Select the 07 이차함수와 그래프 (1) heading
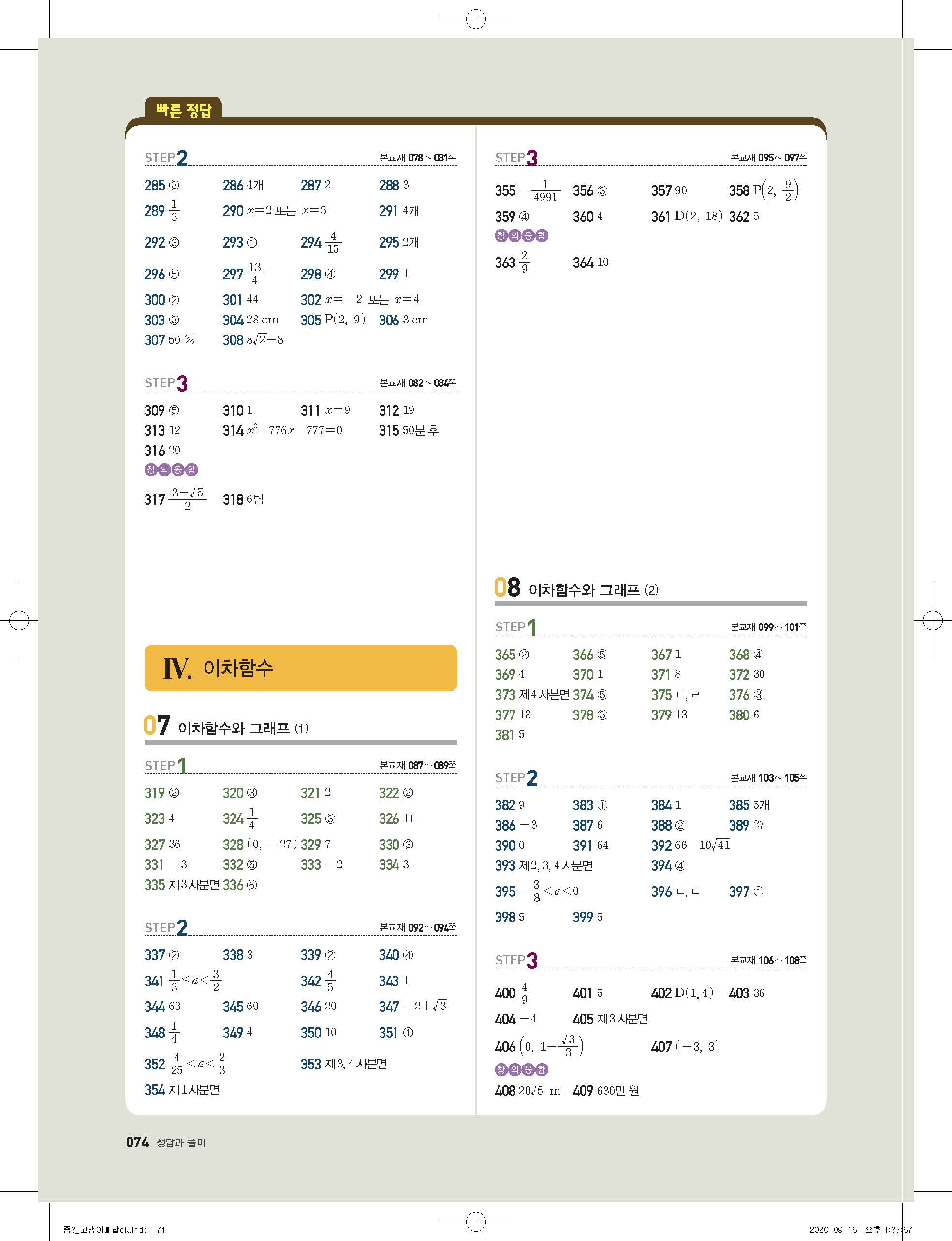The height and width of the screenshot is (1241, 952). 227,727
